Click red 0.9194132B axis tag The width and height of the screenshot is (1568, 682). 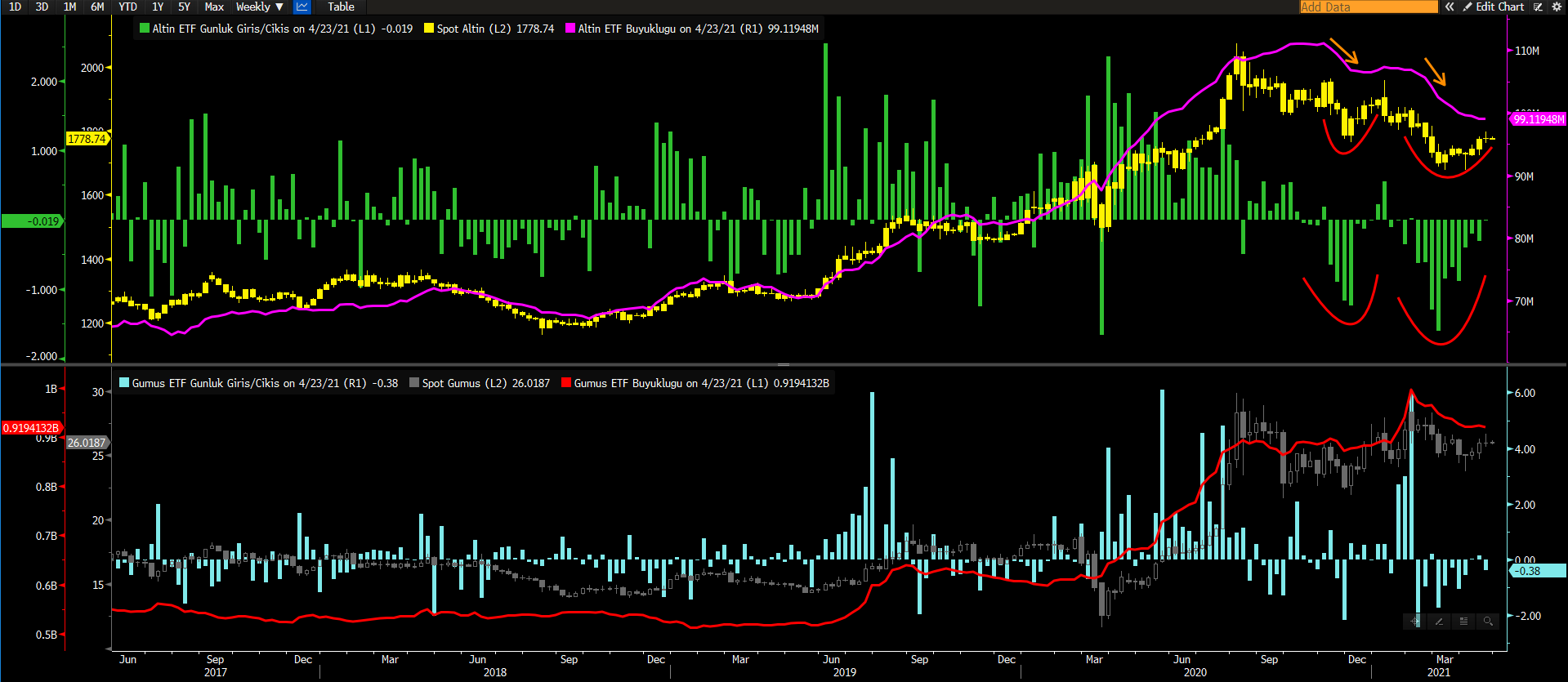pos(31,428)
